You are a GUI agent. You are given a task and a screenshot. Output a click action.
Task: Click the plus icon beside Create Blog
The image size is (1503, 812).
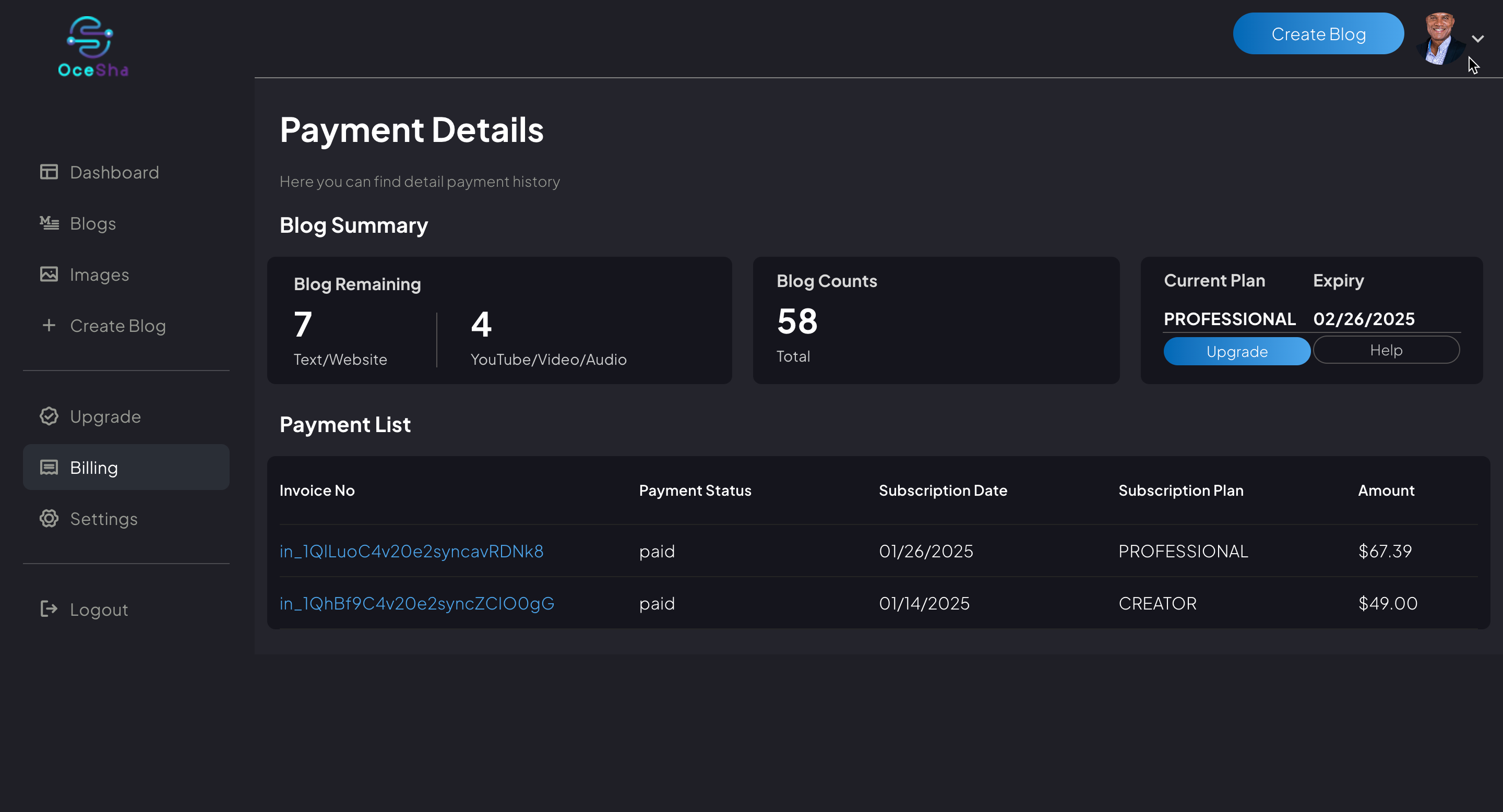point(49,325)
